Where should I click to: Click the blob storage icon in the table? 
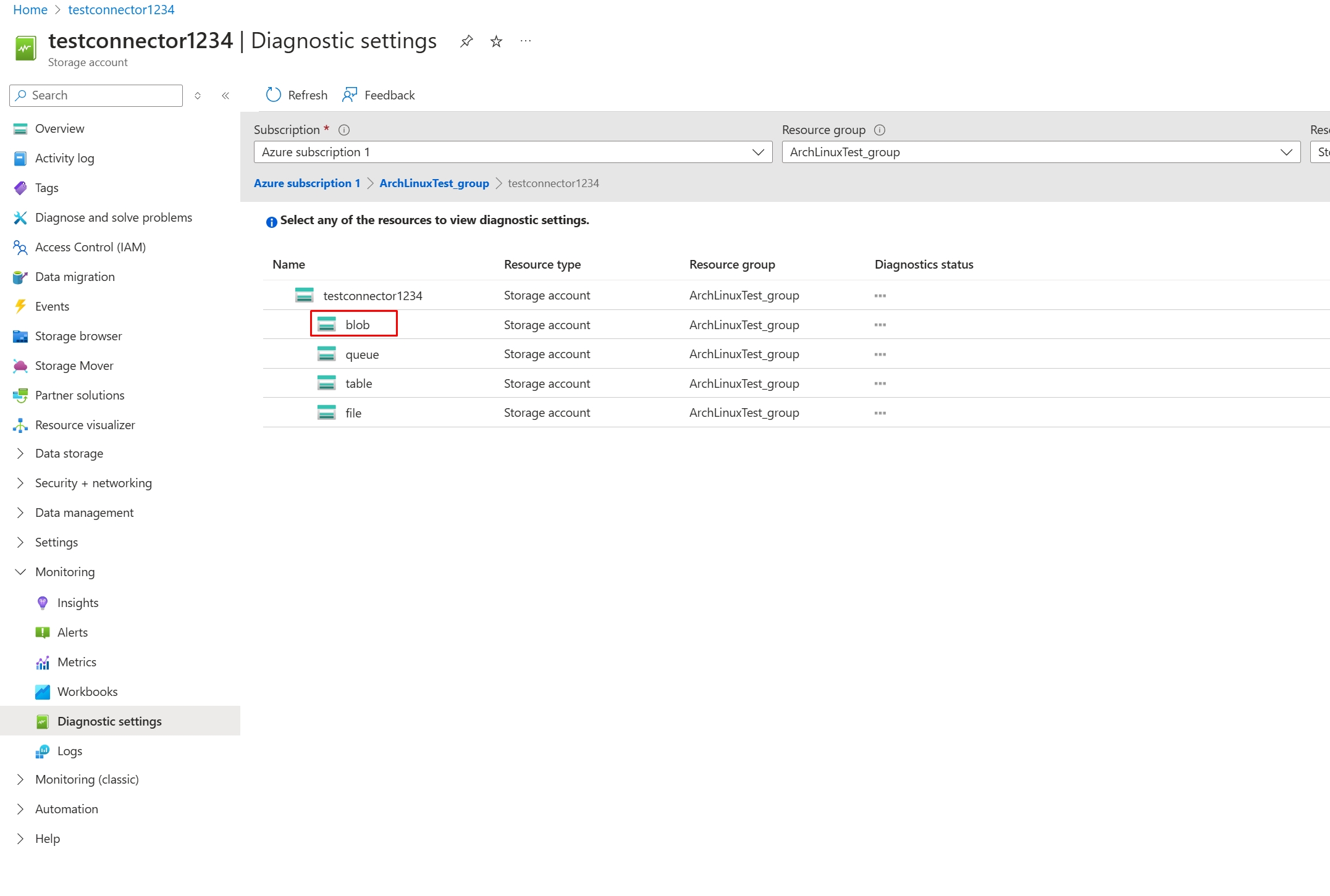(x=326, y=324)
